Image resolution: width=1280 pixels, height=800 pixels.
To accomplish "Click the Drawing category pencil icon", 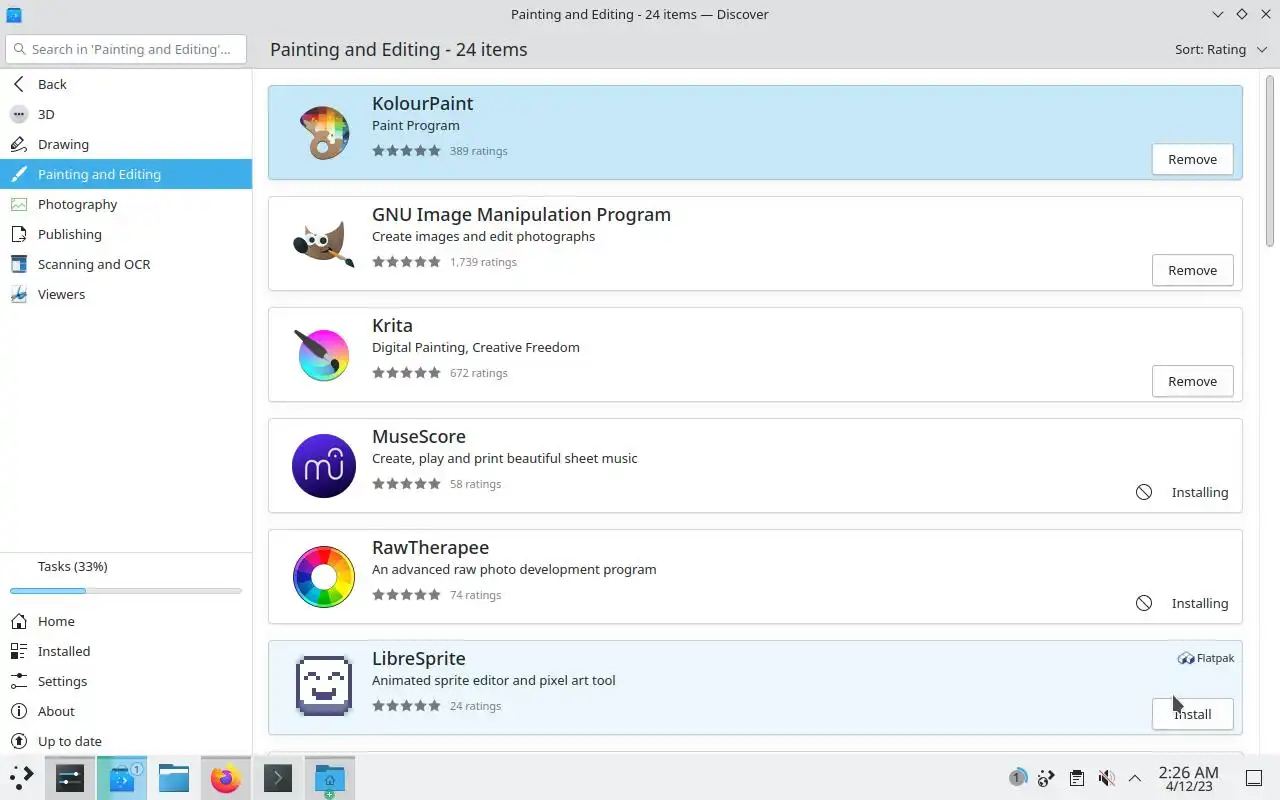I will 19,144.
